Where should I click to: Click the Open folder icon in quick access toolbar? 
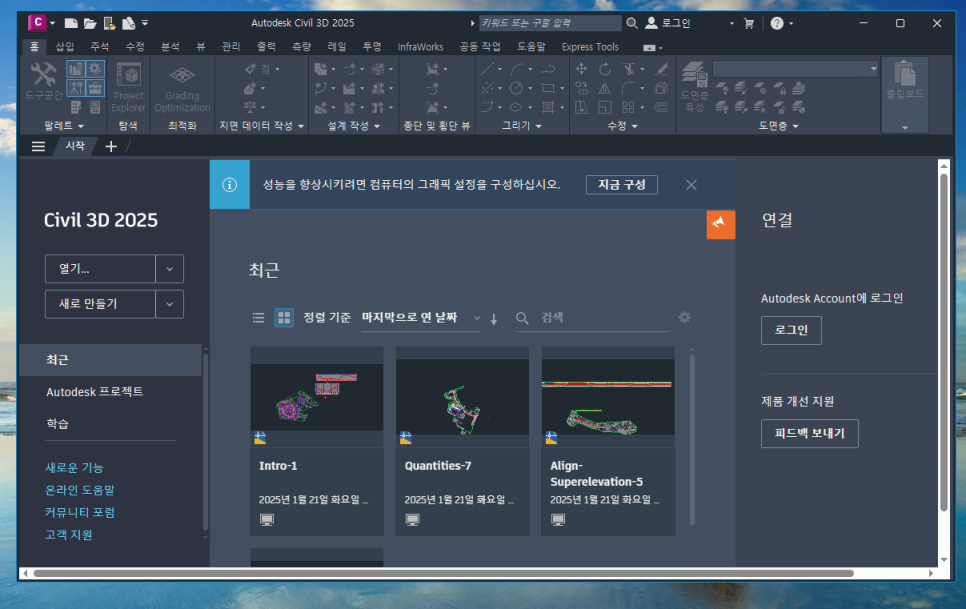coord(90,23)
